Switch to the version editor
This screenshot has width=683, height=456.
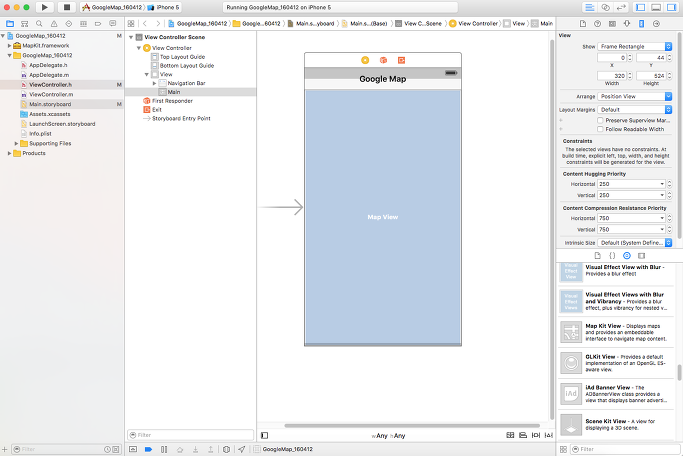pos(620,7)
